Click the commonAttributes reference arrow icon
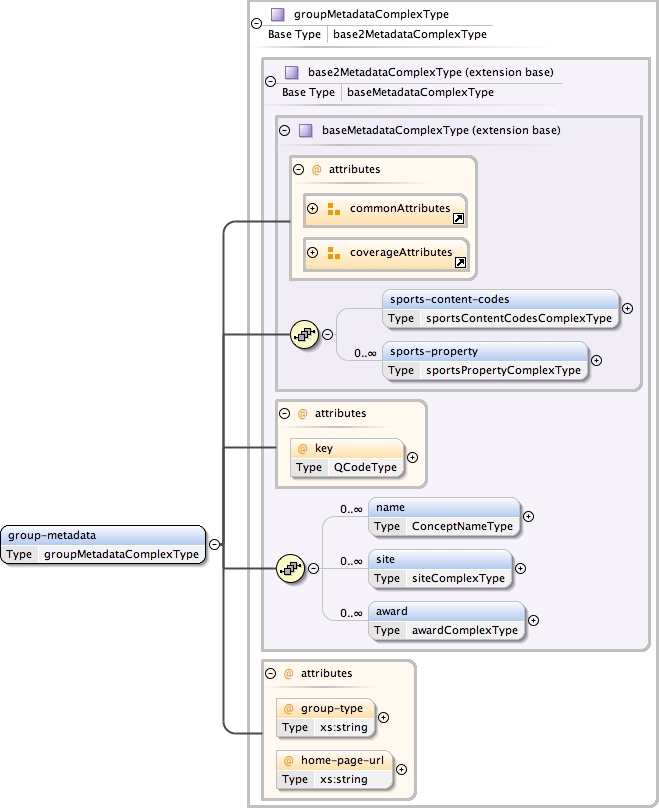This screenshot has width=659, height=808. (x=459, y=217)
